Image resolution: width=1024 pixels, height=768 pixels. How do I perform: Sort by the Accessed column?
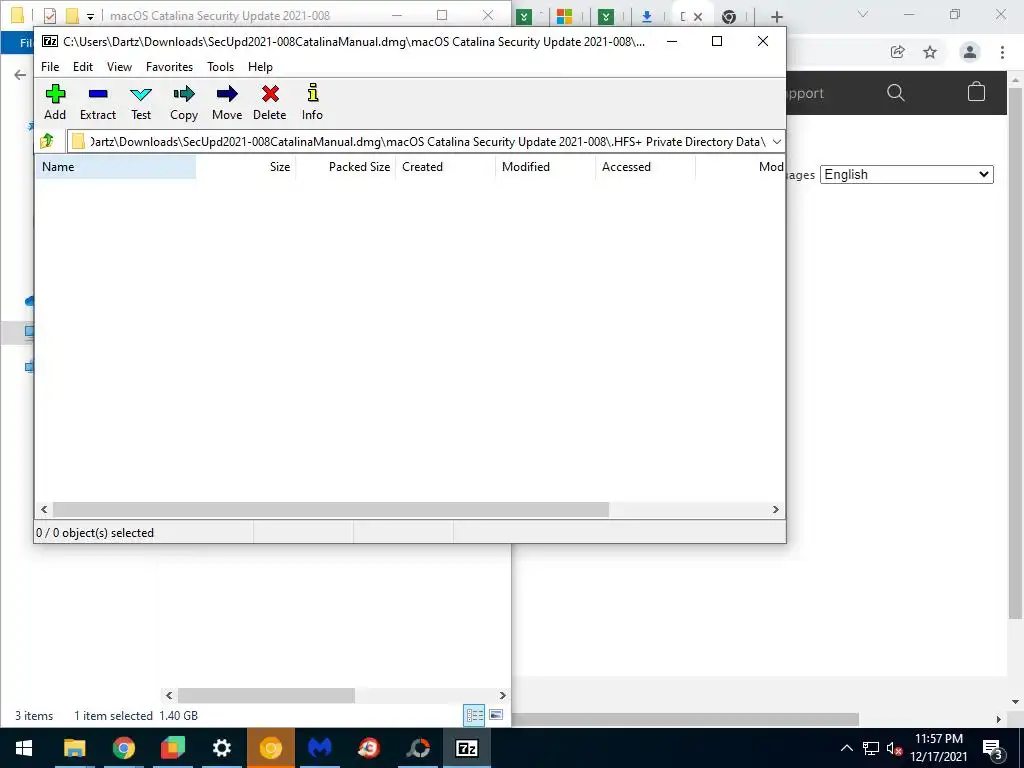pyautogui.click(x=646, y=167)
